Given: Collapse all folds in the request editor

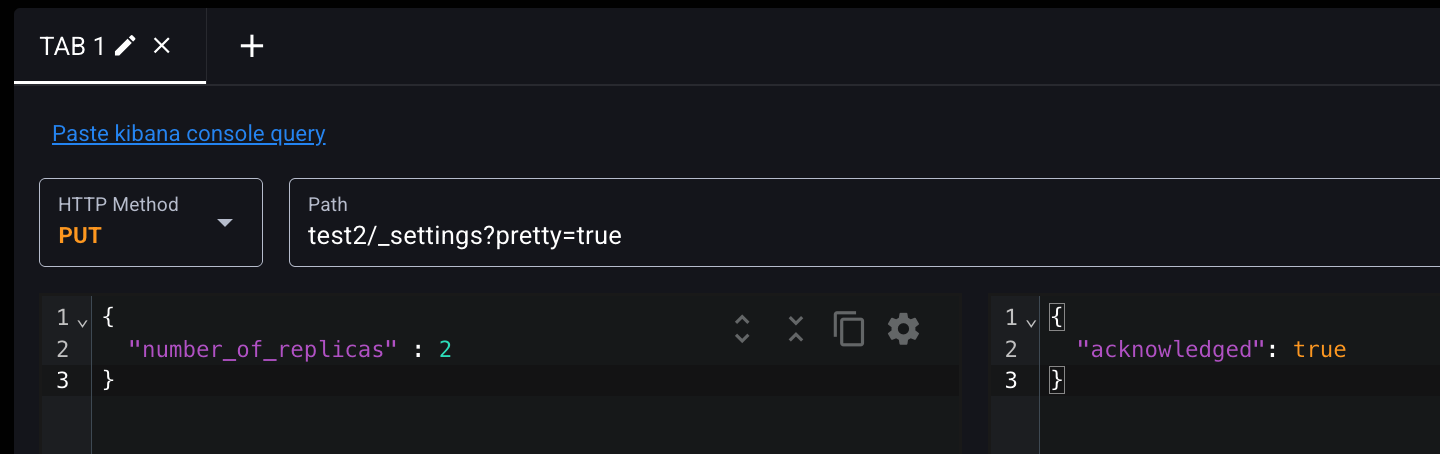Looking at the screenshot, I should pyautogui.click(x=796, y=329).
